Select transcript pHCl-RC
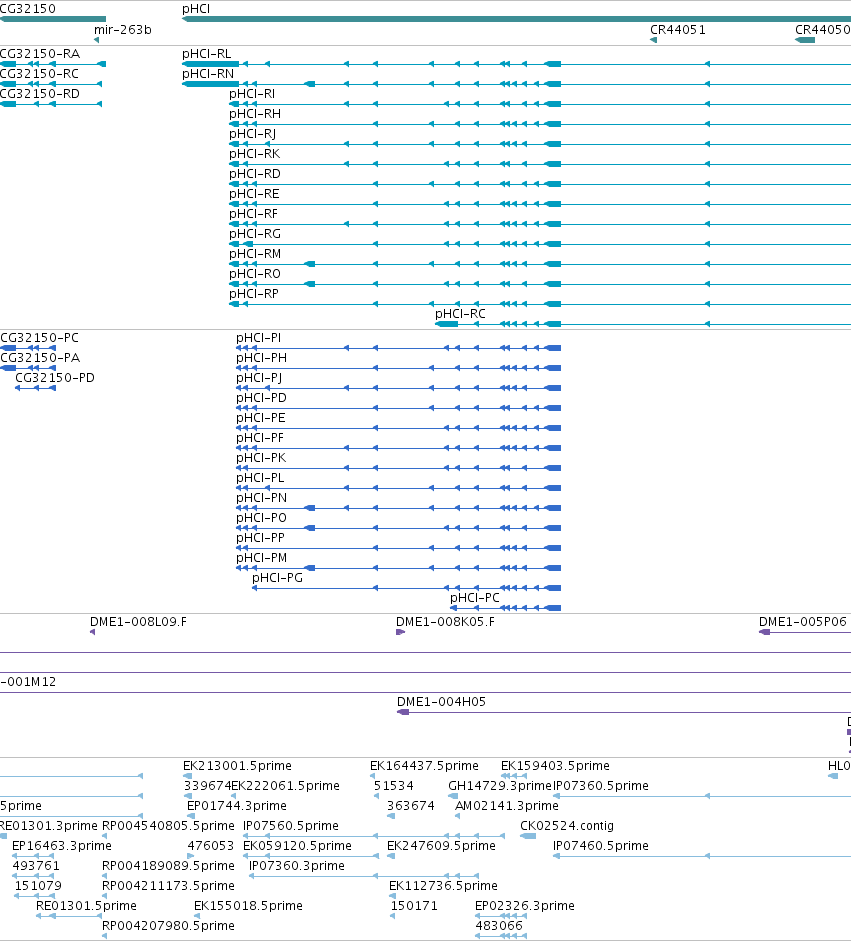851x941 pixels. (460, 313)
